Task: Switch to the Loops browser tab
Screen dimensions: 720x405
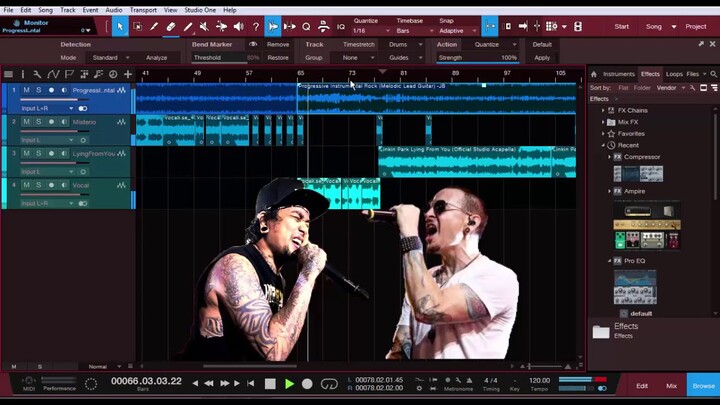Action: click(x=675, y=74)
